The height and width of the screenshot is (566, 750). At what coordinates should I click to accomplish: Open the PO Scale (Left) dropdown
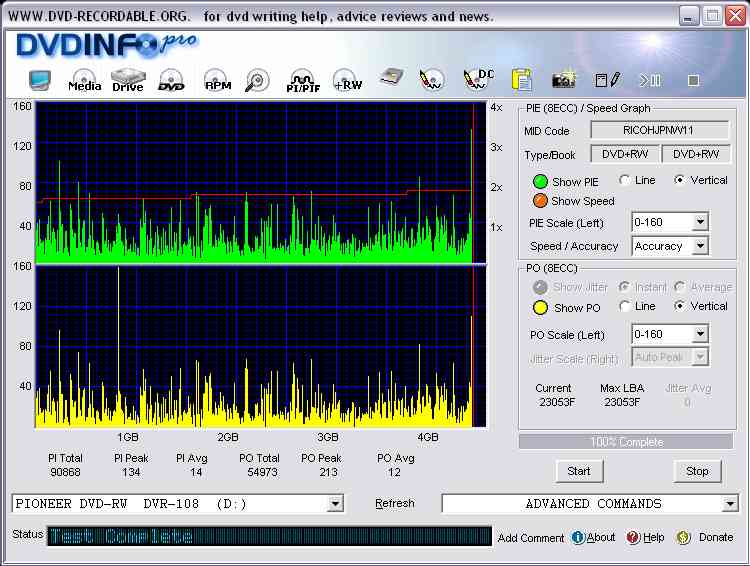pos(700,333)
